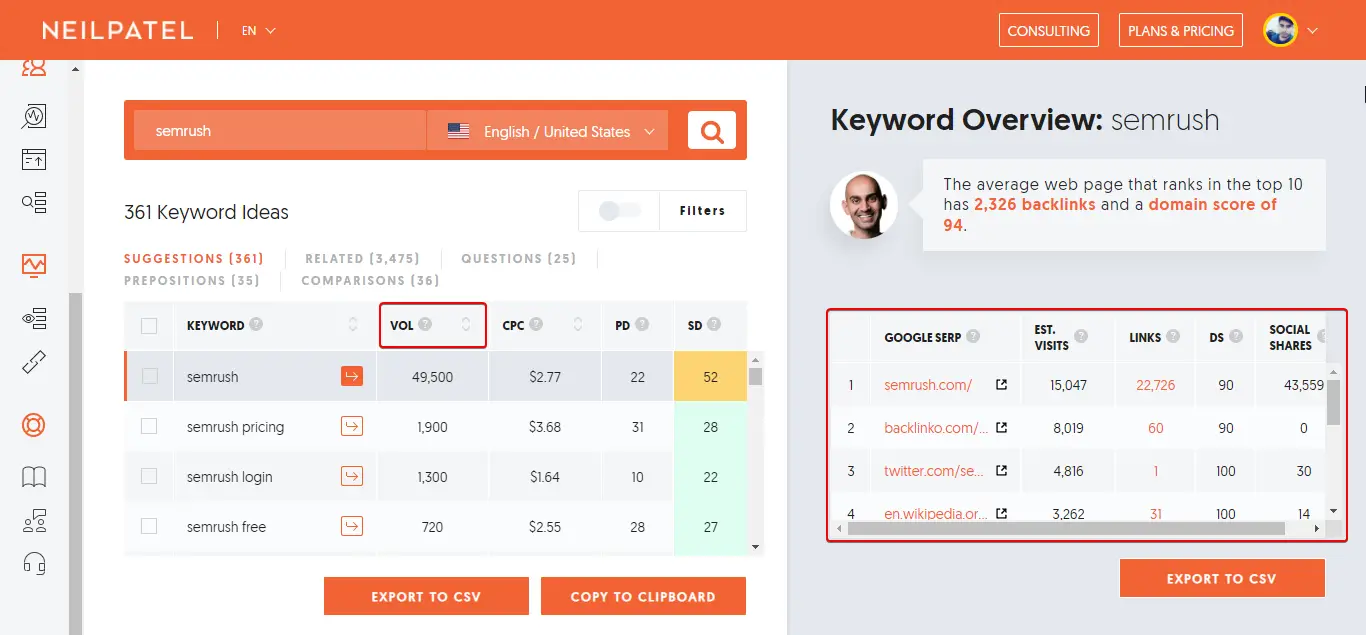Click the question mark beside SD

pos(715,324)
